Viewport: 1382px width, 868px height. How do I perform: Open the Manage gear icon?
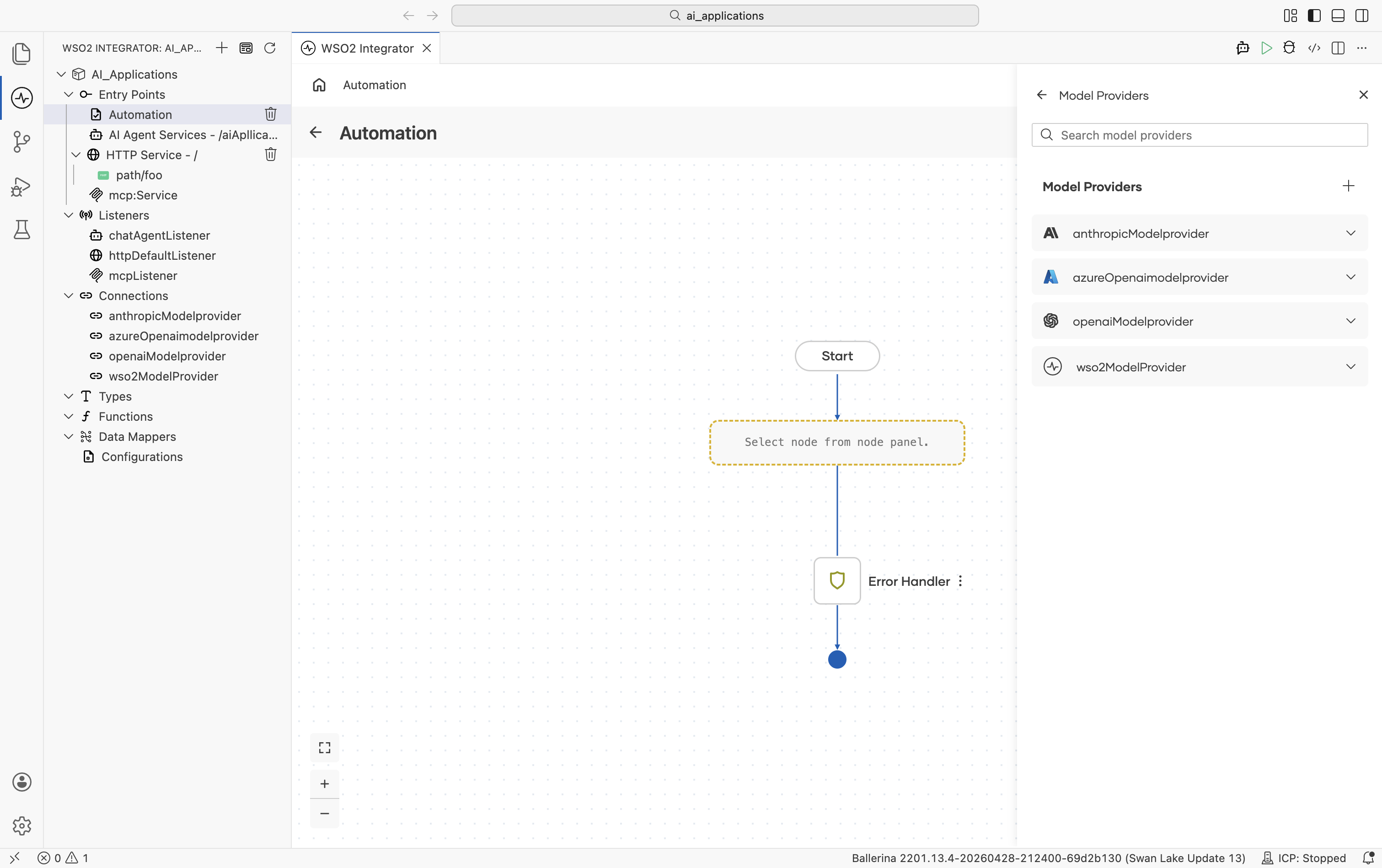click(22, 825)
